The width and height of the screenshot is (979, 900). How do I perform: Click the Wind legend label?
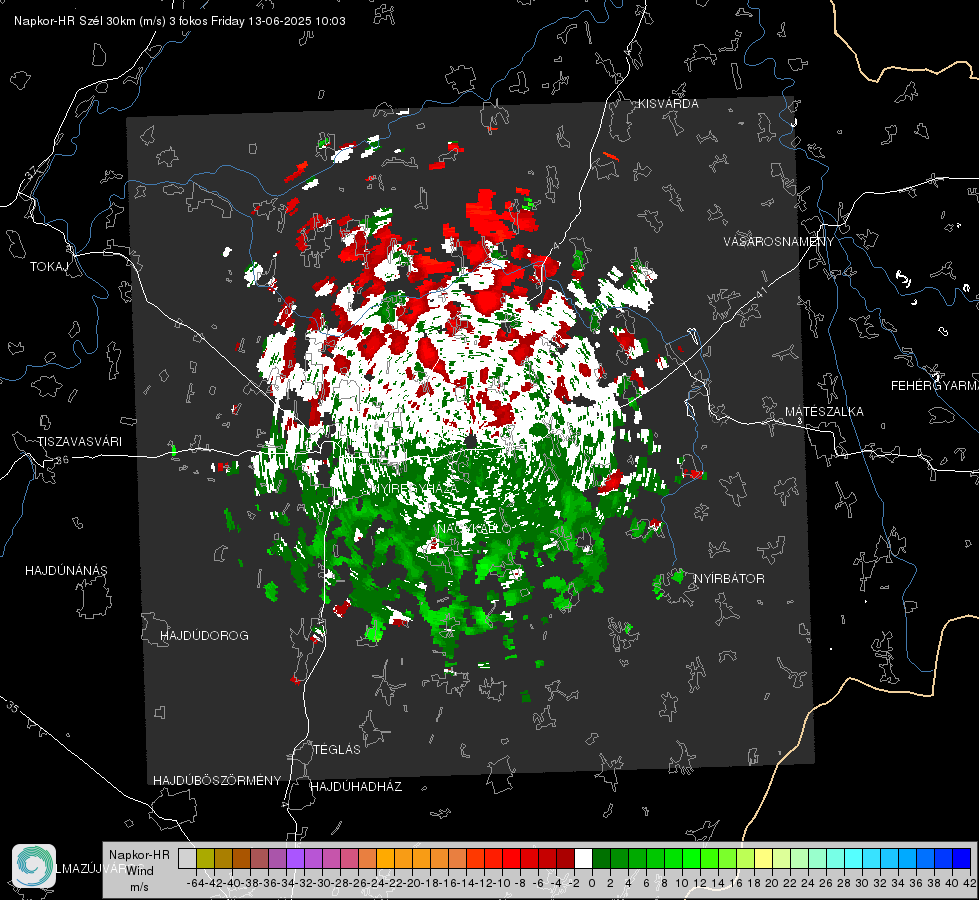(140, 871)
